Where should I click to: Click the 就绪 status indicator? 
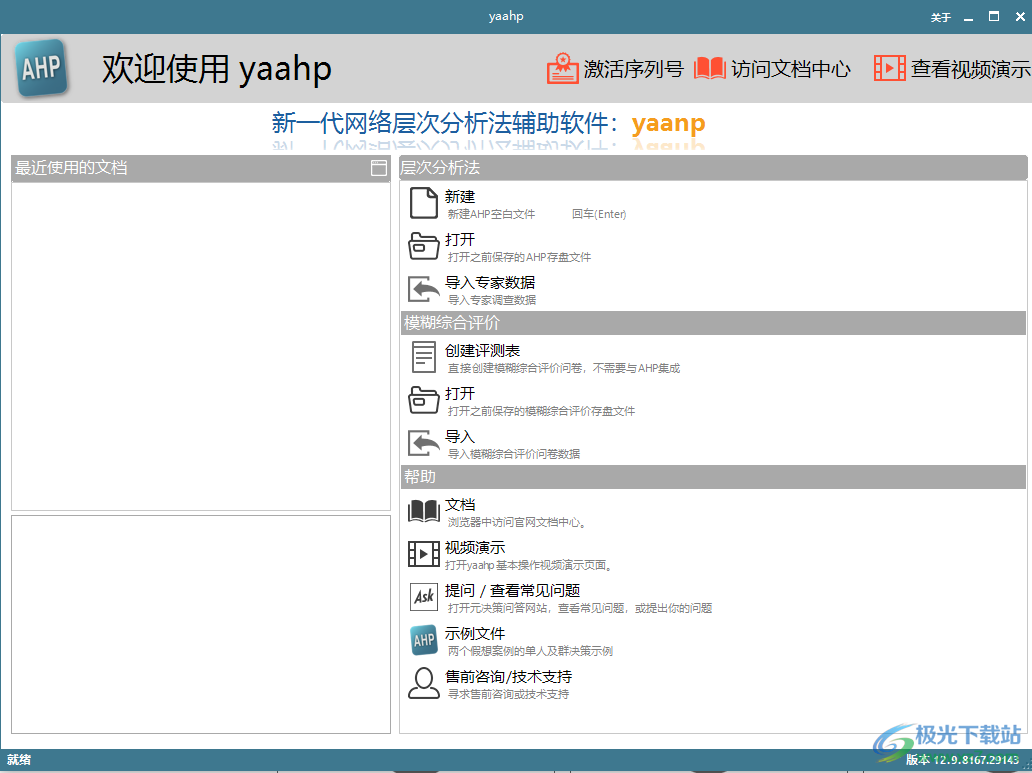pyautogui.click(x=21, y=762)
